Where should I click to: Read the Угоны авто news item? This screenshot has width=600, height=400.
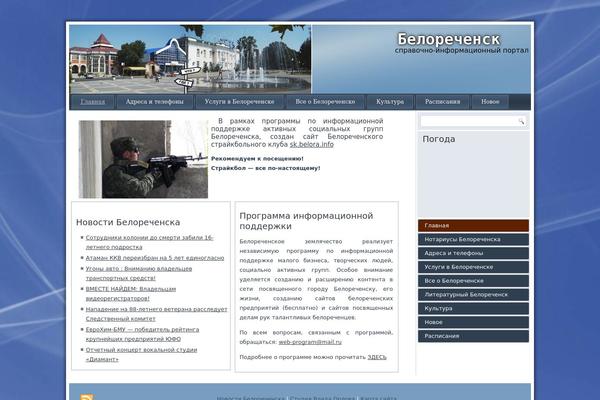139,273
